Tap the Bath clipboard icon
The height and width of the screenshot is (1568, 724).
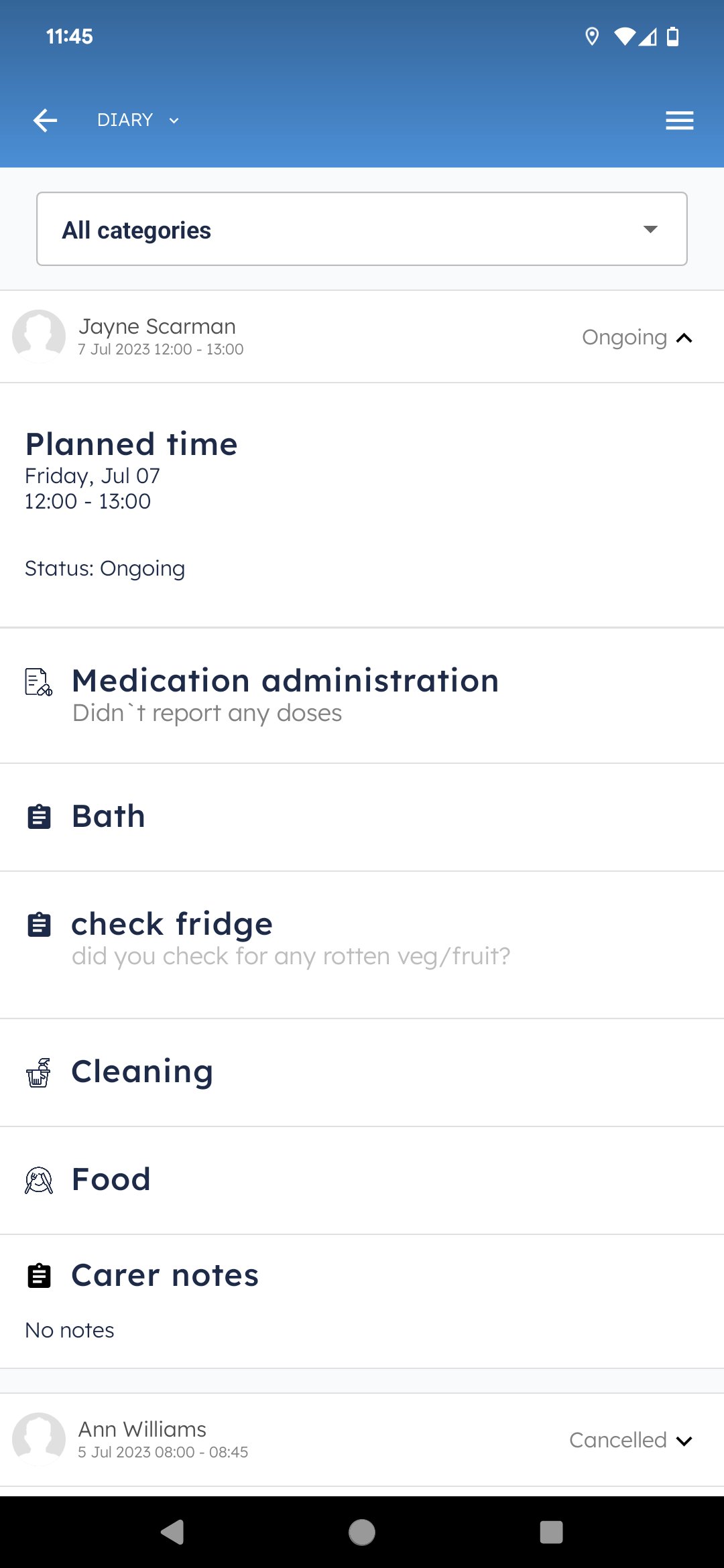pyautogui.click(x=39, y=817)
